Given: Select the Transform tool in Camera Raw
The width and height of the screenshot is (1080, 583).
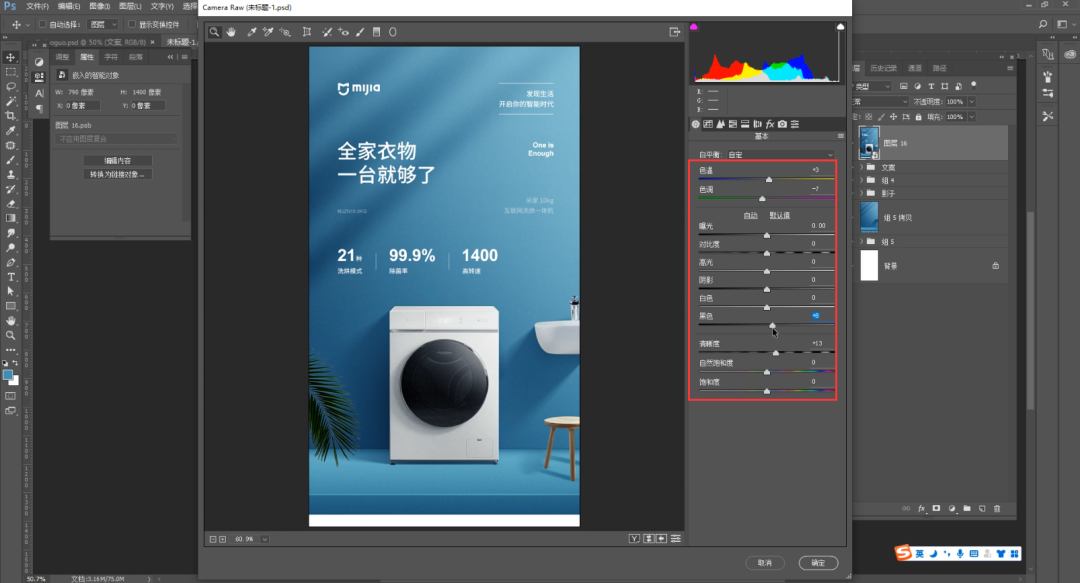Looking at the screenshot, I should 307,32.
